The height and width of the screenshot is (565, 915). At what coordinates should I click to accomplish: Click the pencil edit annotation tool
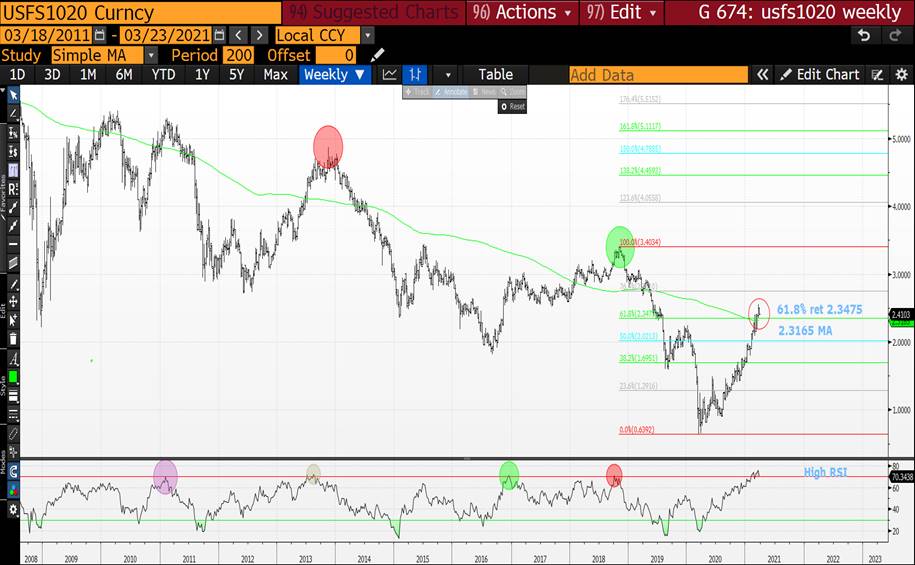(x=13, y=284)
